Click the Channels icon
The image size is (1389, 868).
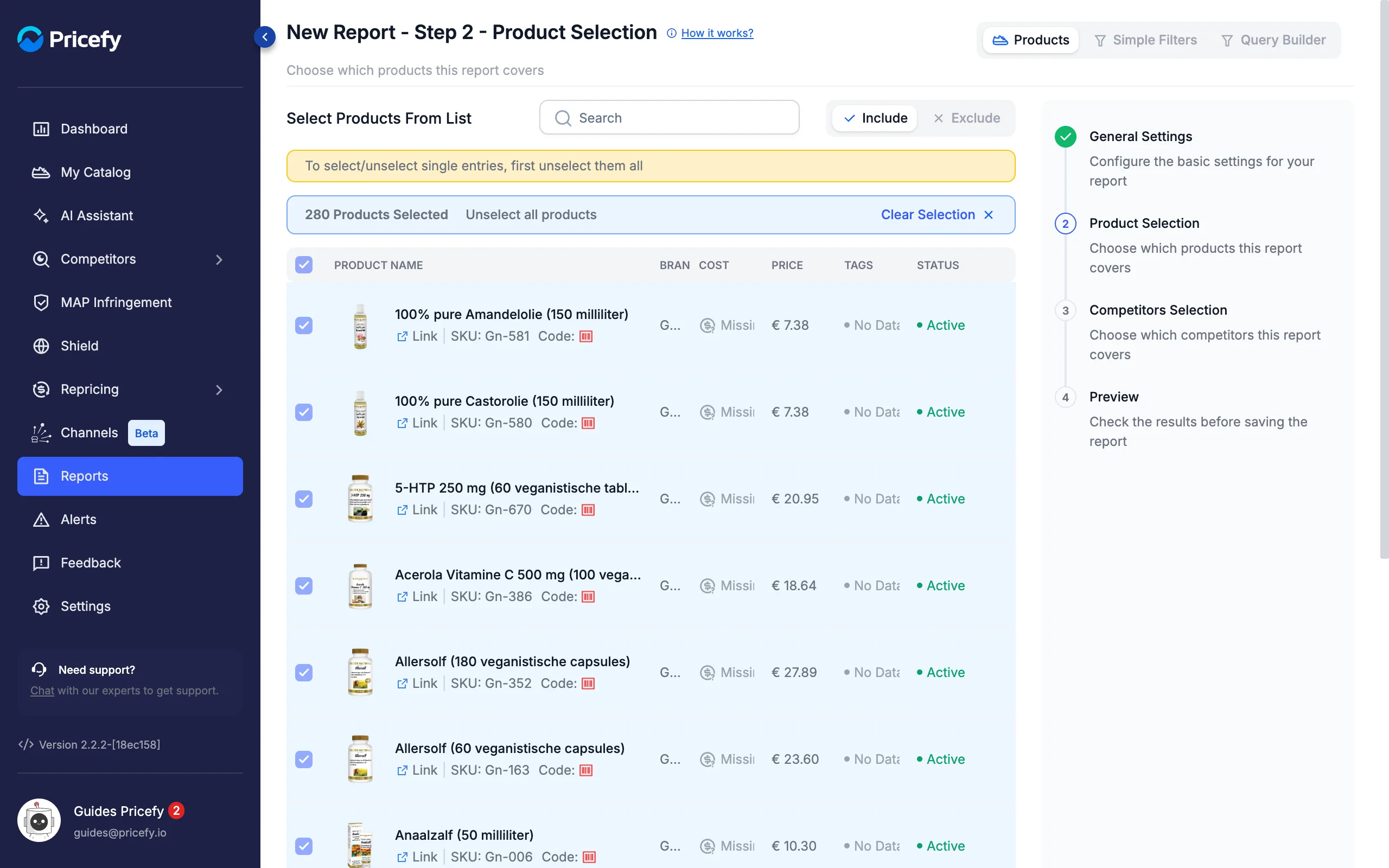[x=41, y=433]
